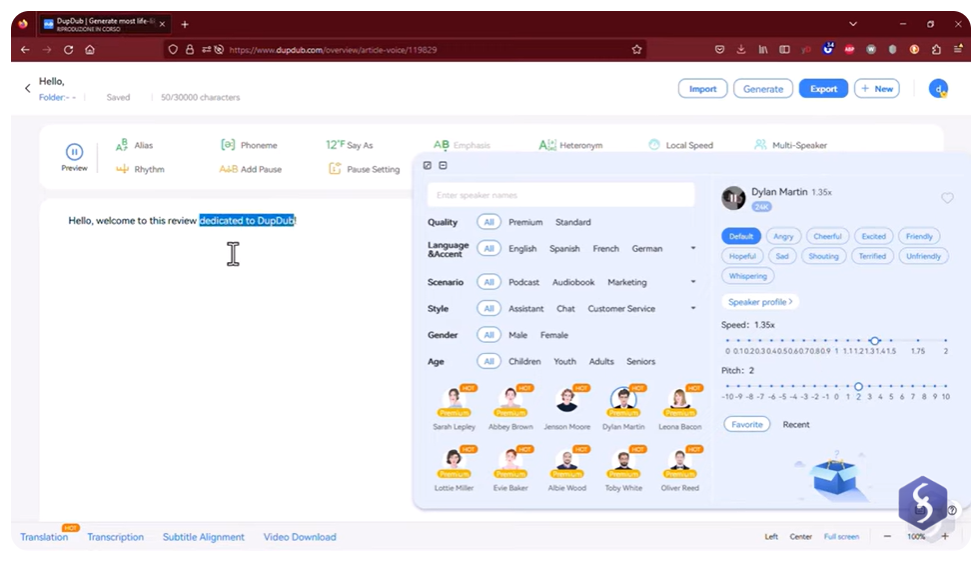Set speed to 1.75 on slider

click(x=918, y=341)
